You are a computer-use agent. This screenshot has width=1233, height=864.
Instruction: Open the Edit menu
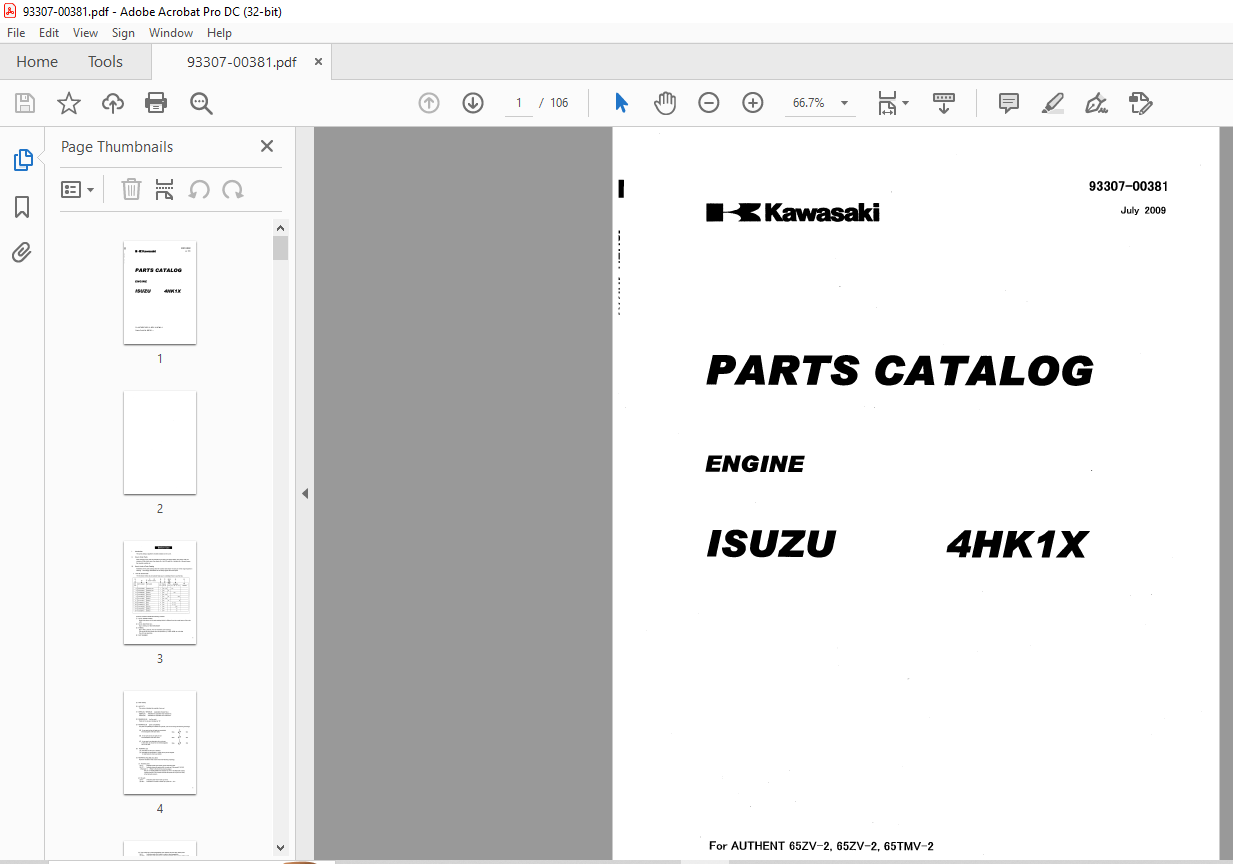[49, 33]
